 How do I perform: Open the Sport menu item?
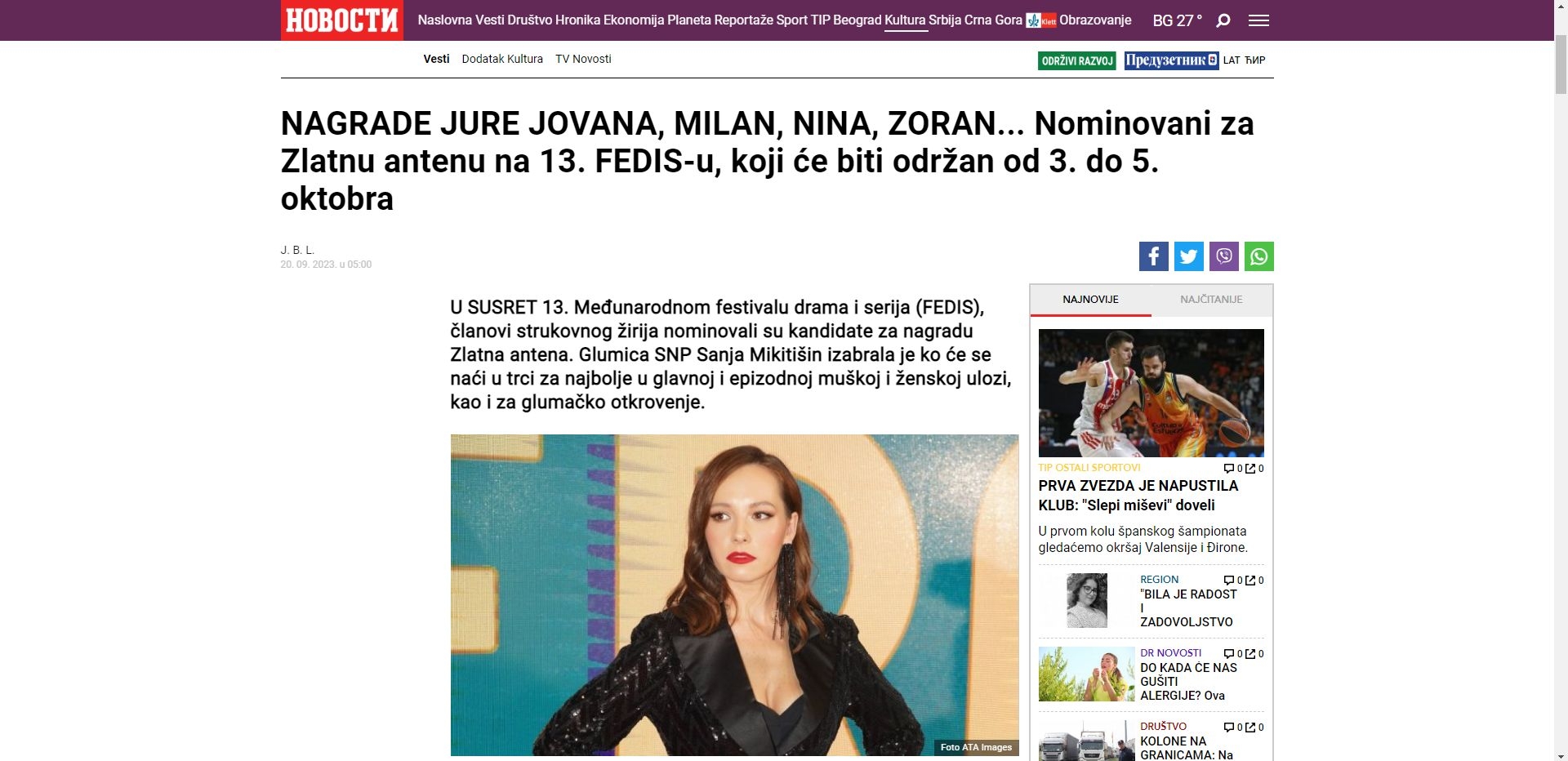coord(792,20)
